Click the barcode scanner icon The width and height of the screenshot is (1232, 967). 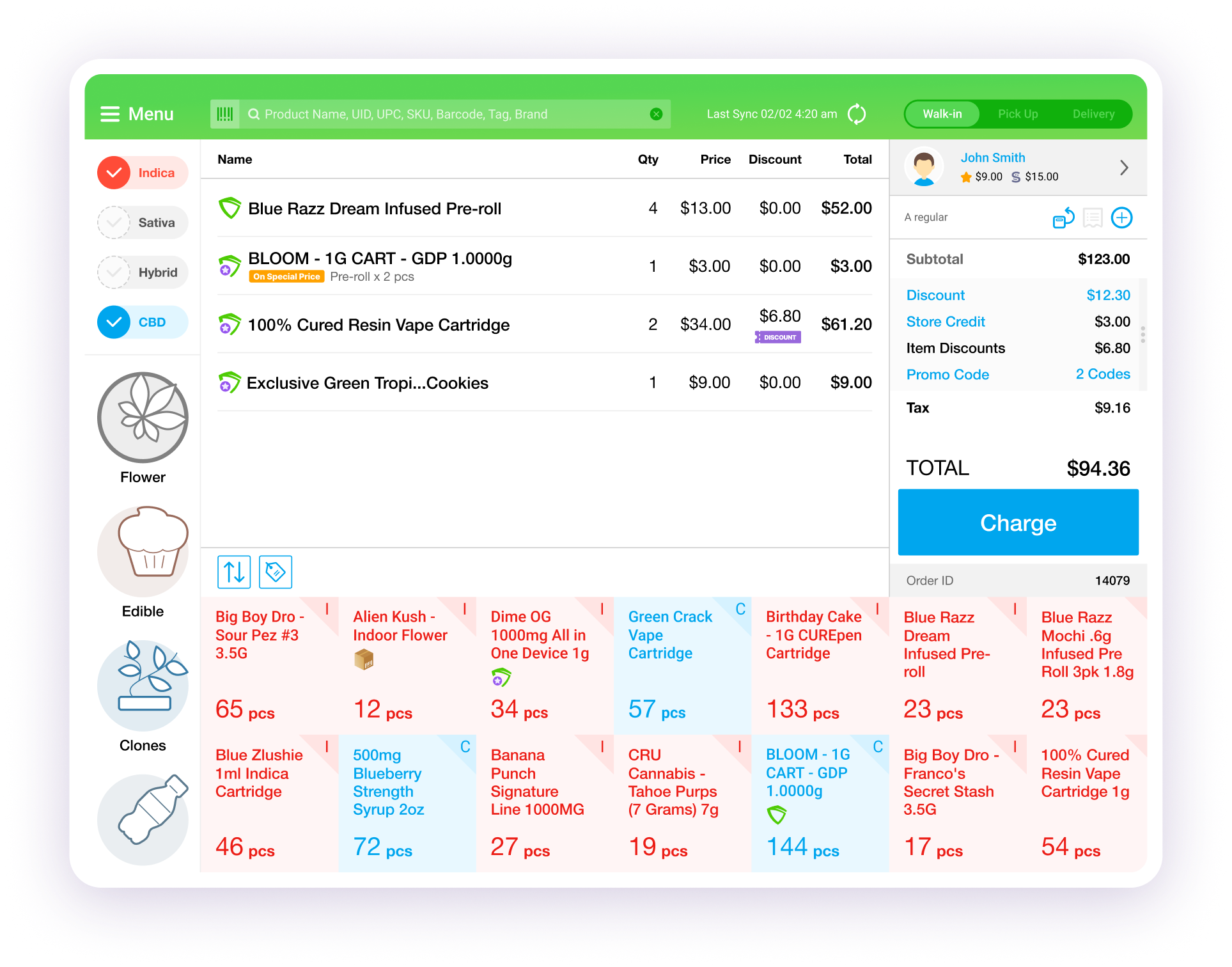click(x=225, y=114)
